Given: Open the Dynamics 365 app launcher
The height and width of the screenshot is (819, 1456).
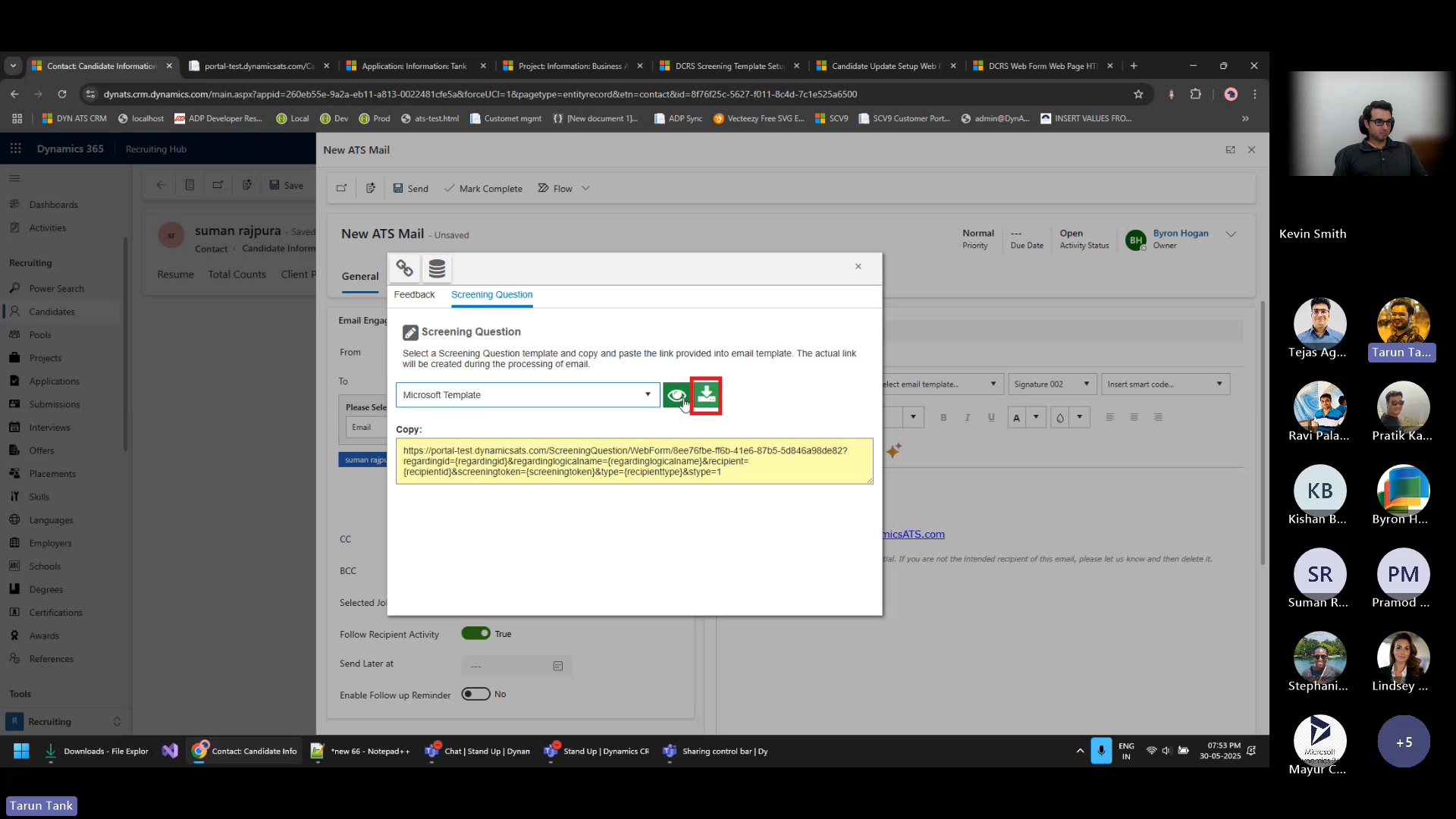Looking at the screenshot, I should pos(15,149).
